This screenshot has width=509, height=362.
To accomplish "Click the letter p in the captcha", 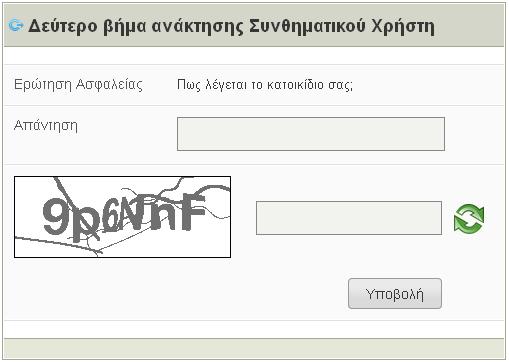I will [x=84, y=223].
